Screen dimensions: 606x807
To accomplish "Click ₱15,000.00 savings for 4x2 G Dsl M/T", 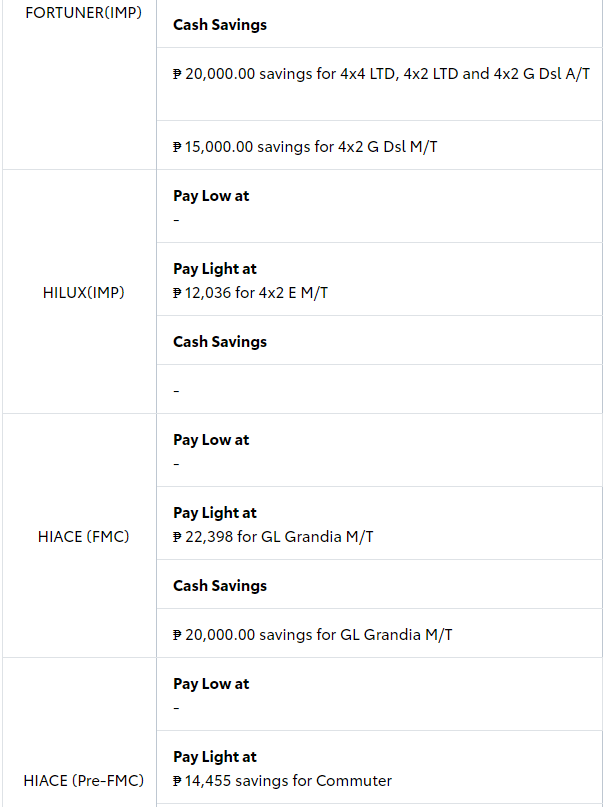I will pos(305,147).
